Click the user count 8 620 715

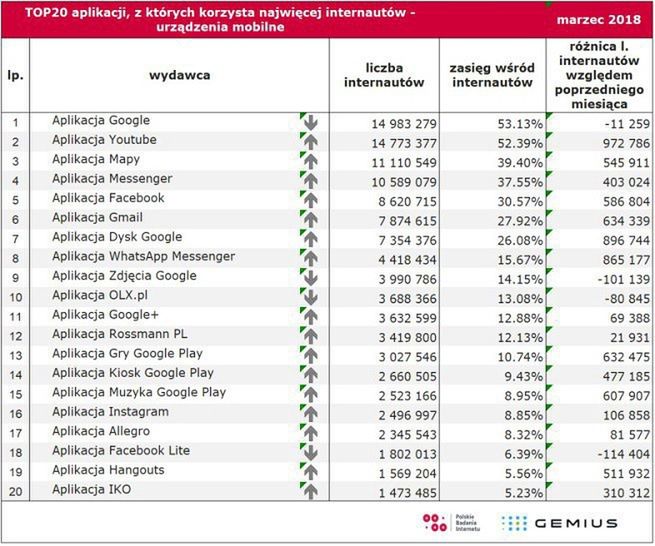point(407,202)
